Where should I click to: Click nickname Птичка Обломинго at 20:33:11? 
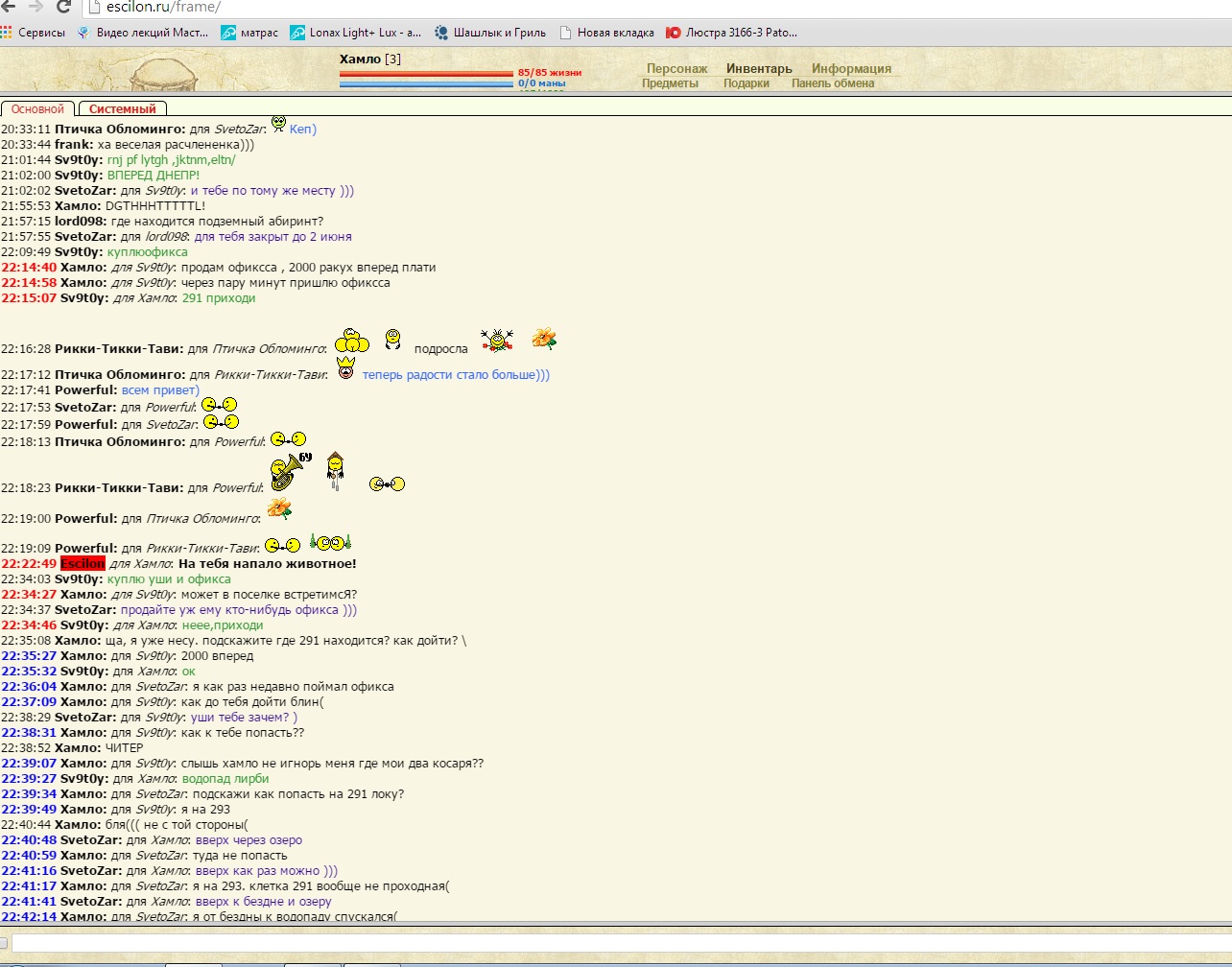click(118, 129)
